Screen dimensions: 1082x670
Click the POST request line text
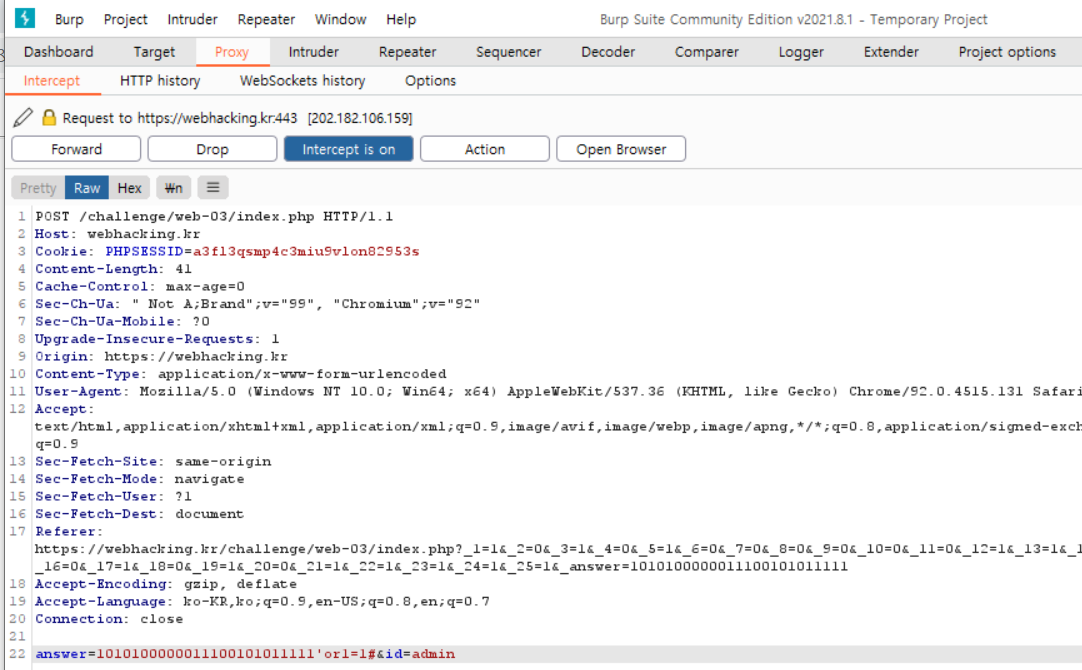(x=214, y=217)
